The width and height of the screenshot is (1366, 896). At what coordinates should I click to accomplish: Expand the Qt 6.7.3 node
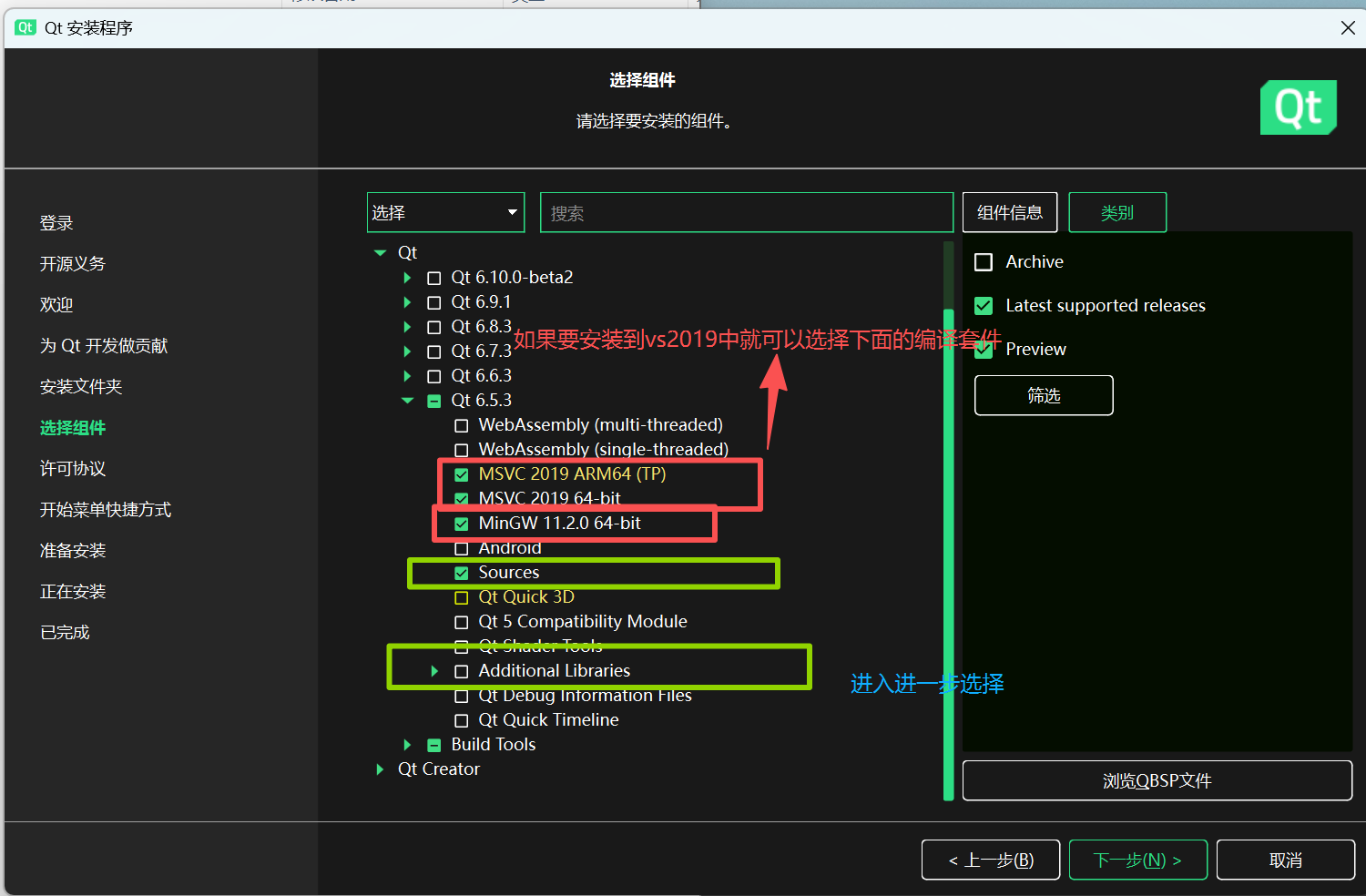pyautogui.click(x=407, y=351)
